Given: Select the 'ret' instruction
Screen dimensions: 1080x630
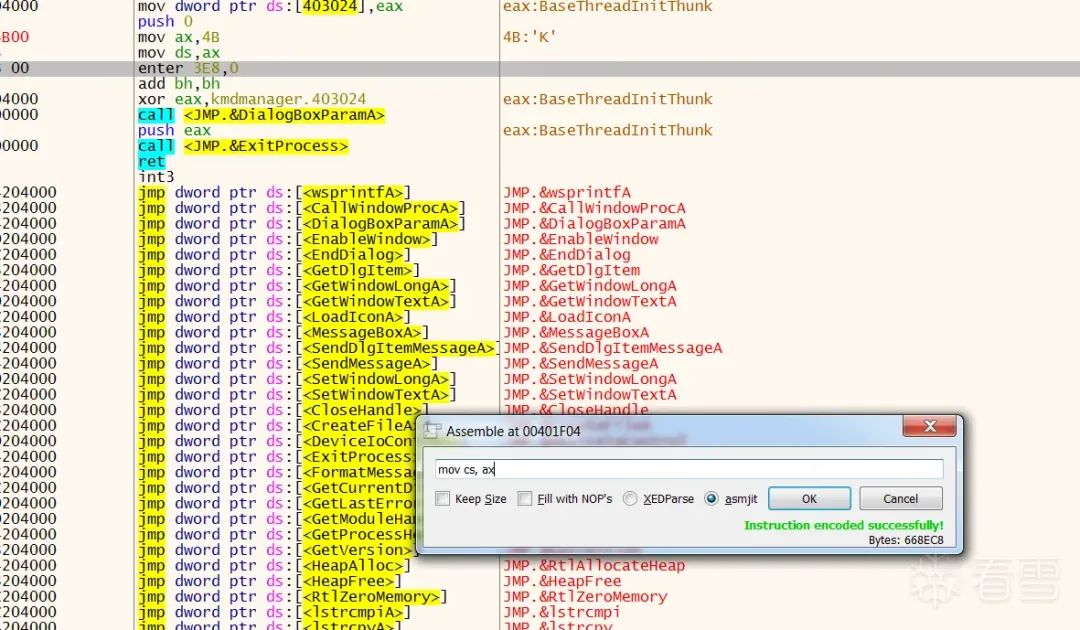Looking at the screenshot, I should click(x=152, y=161).
